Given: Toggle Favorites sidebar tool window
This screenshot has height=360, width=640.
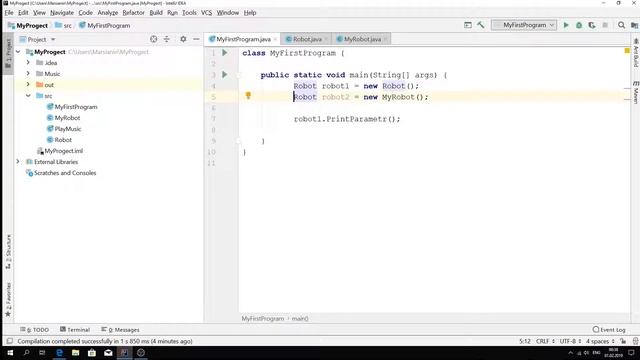Looking at the screenshot, I should pos(8,300).
